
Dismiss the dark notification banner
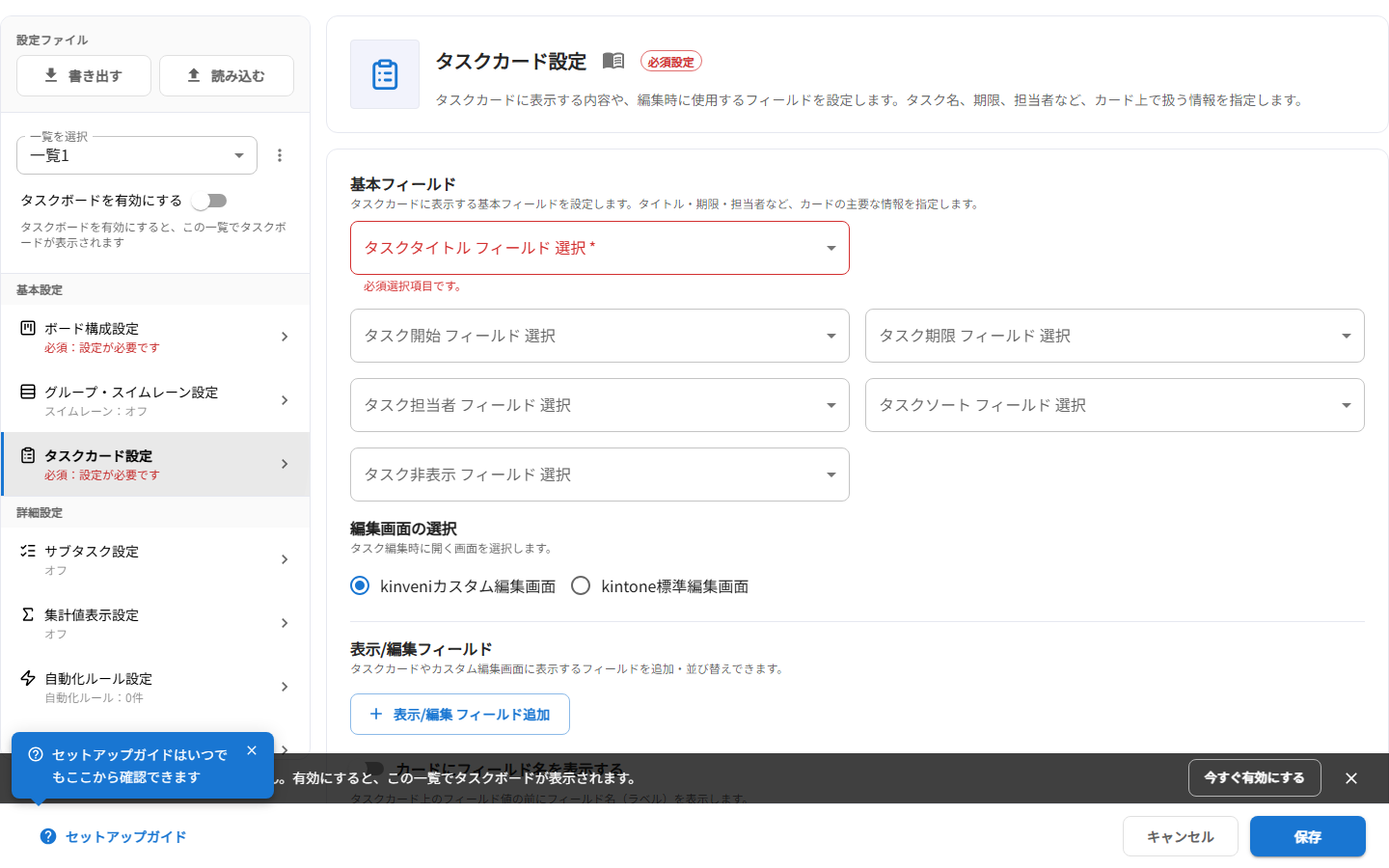point(1351,778)
